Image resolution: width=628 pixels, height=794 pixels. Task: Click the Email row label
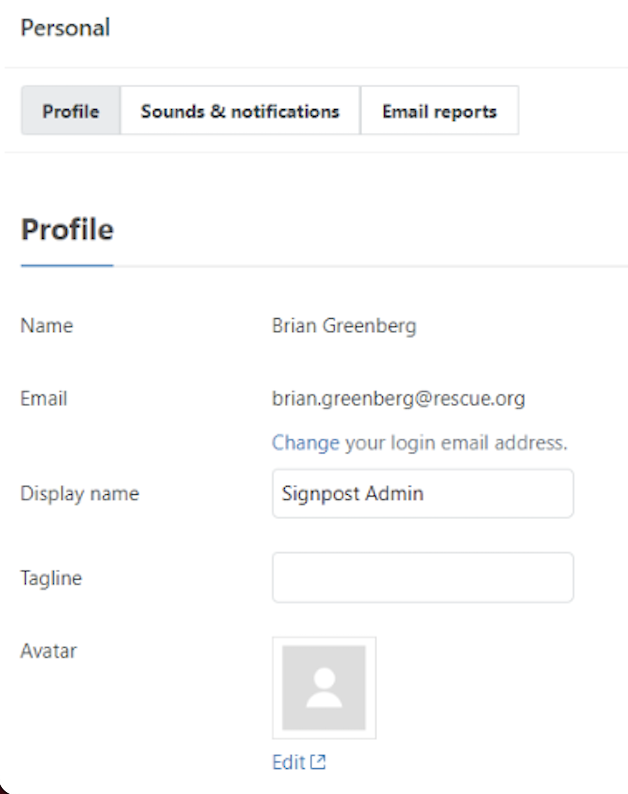point(44,398)
